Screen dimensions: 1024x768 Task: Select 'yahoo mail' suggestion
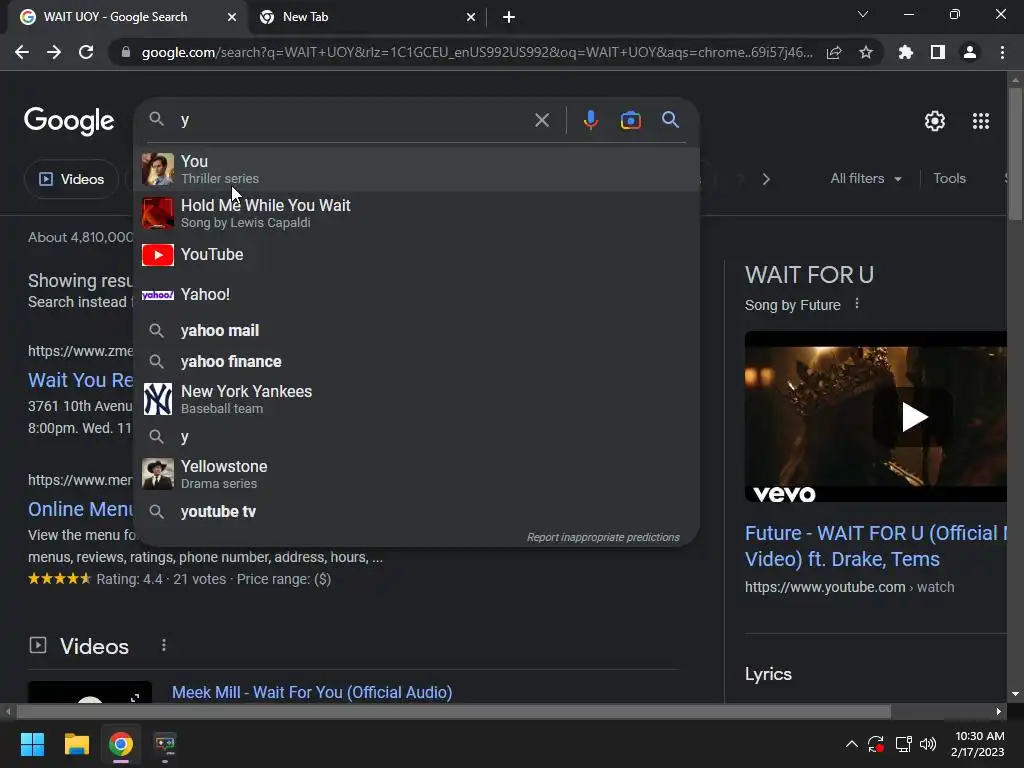[417, 330]
